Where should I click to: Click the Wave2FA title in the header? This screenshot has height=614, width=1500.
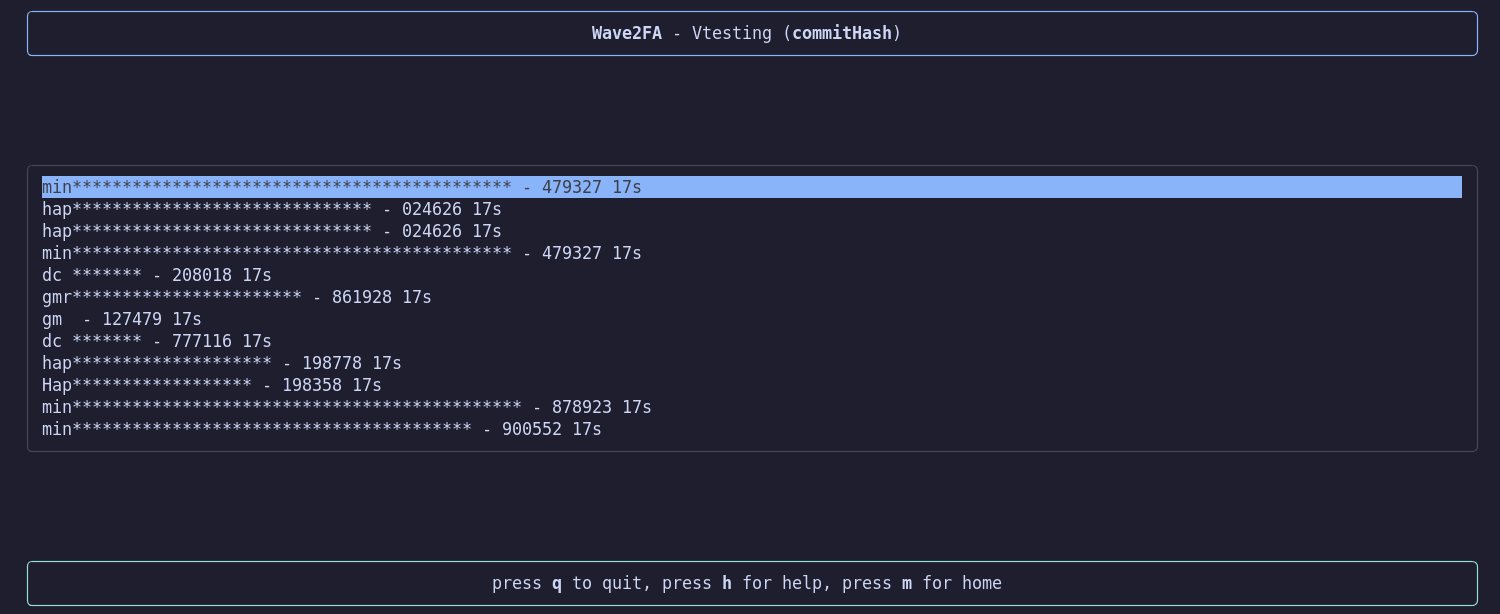pyautogui.click(x=626, y=33)
